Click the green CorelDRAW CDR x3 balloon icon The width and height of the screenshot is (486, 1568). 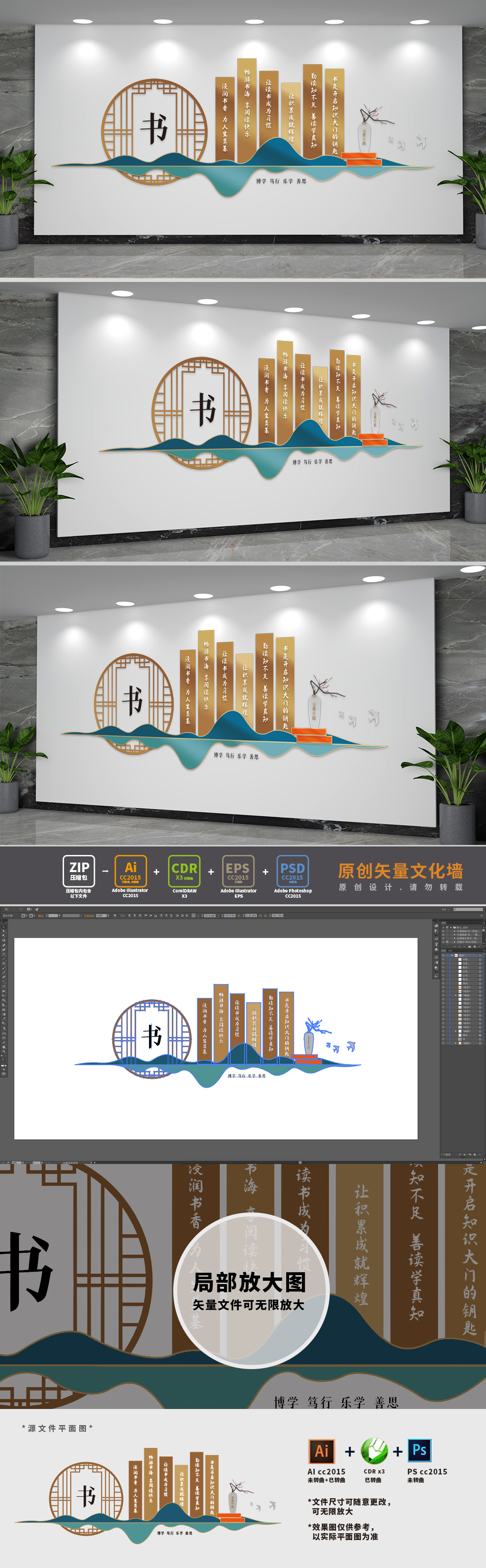pos(374,1451)
